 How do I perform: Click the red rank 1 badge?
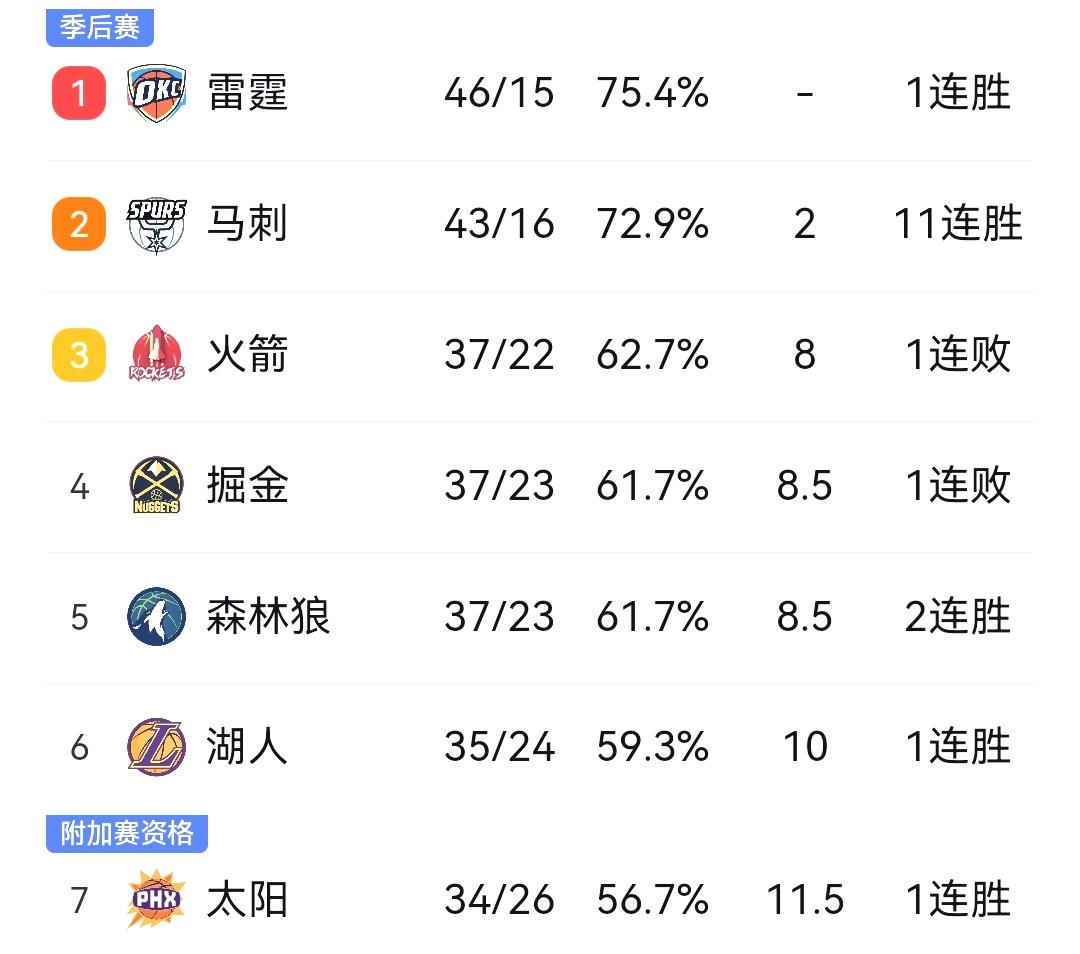[77, 92]
